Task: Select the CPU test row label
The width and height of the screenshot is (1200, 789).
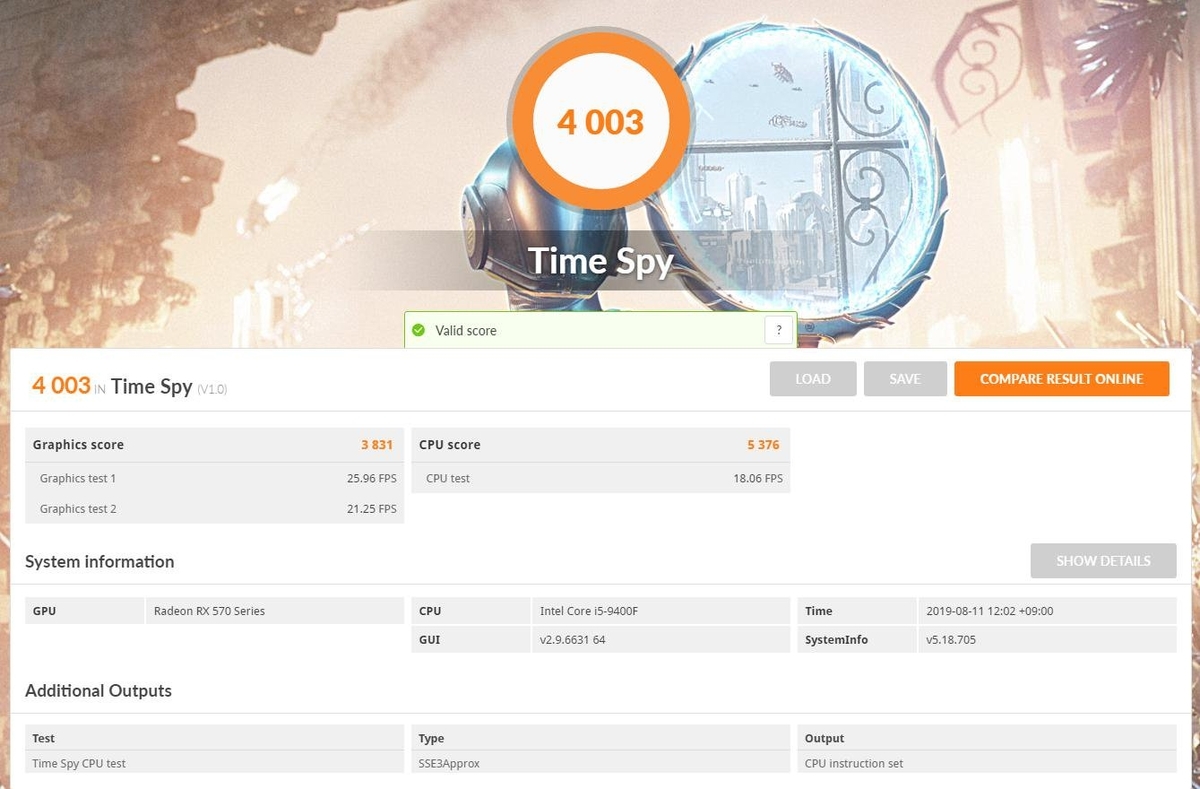Action: point(448,479)
